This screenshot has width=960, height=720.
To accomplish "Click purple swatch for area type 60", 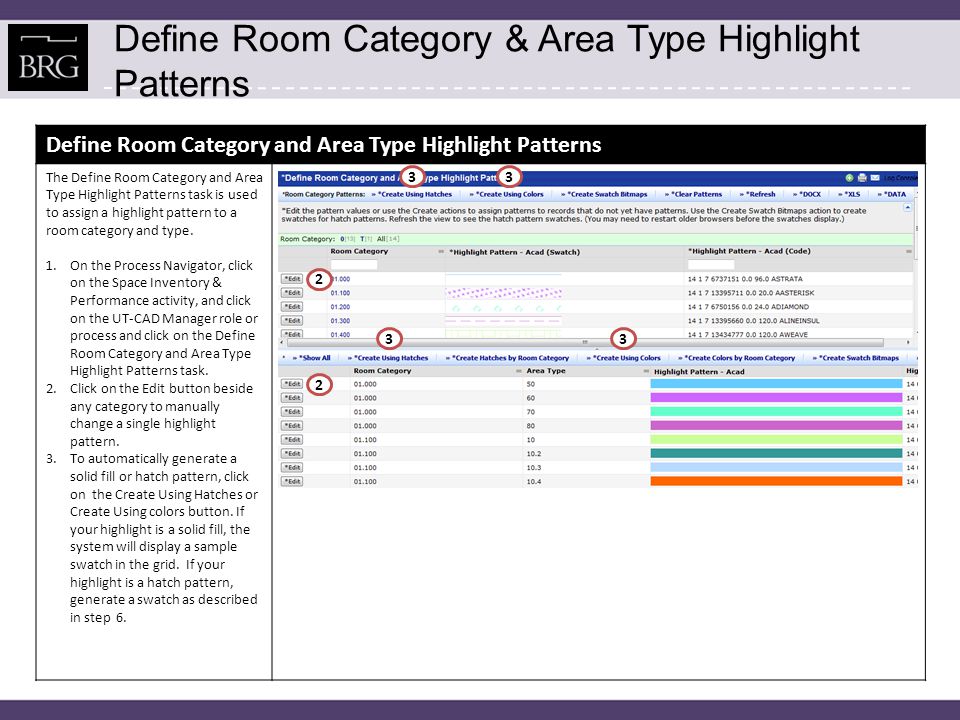I will pos(776,399).
